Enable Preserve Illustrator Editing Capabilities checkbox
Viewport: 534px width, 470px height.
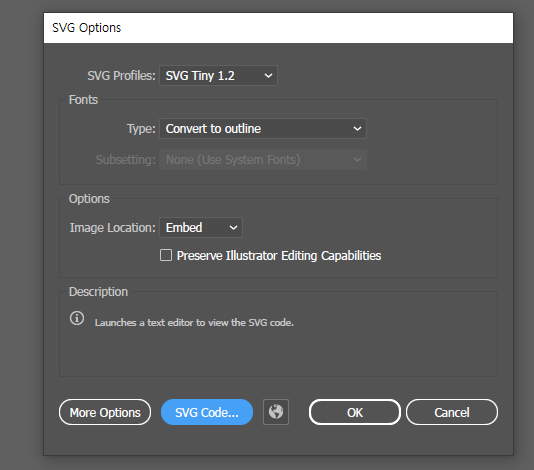coord(166,255)
